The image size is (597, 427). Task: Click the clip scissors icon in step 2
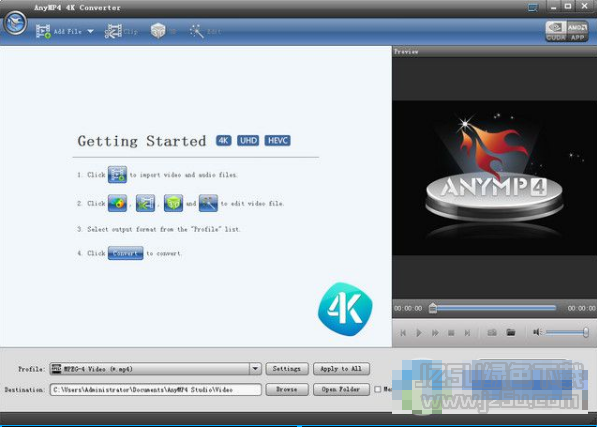click(145, 203)
